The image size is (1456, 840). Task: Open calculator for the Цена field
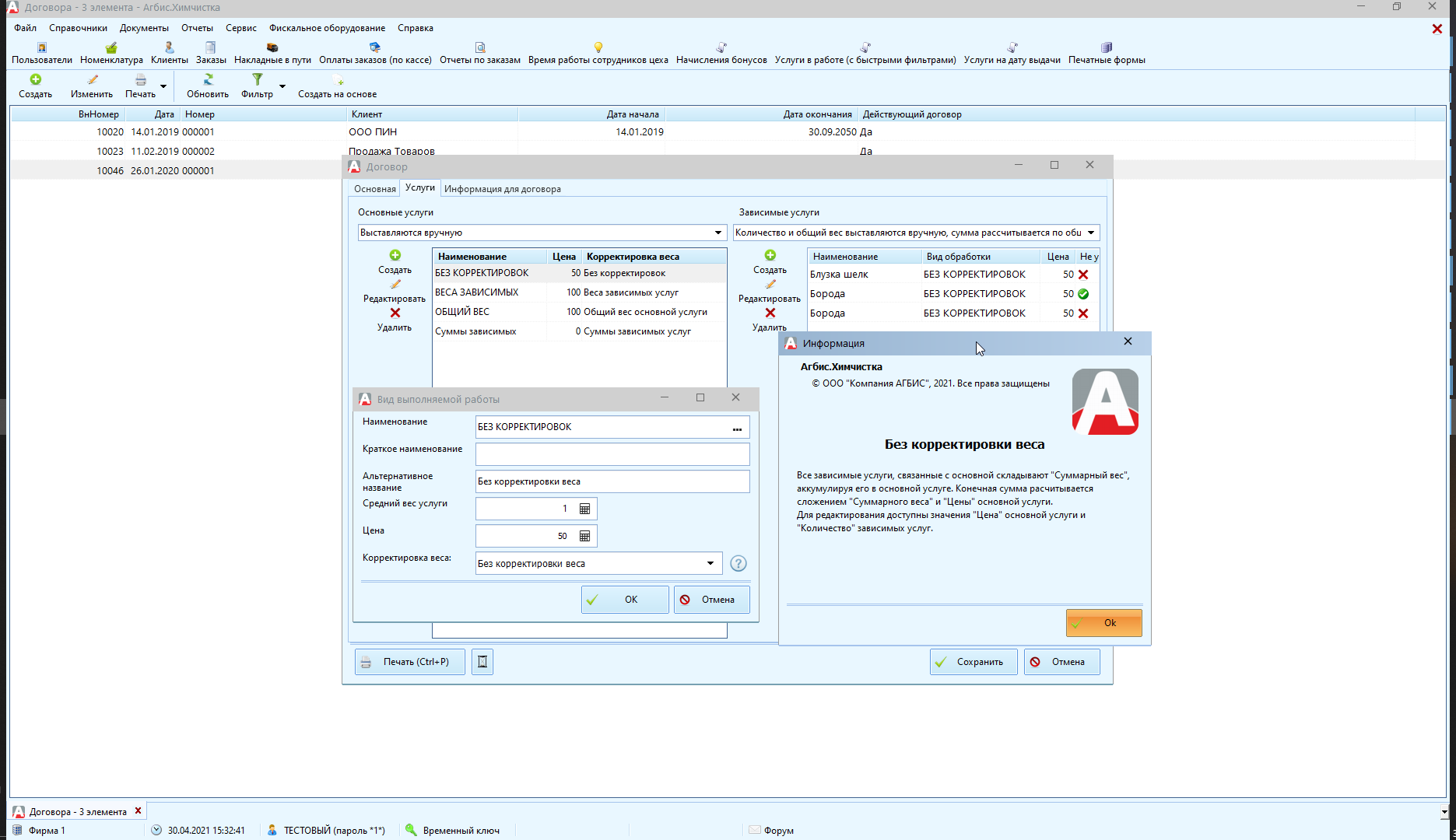[585, 536]
